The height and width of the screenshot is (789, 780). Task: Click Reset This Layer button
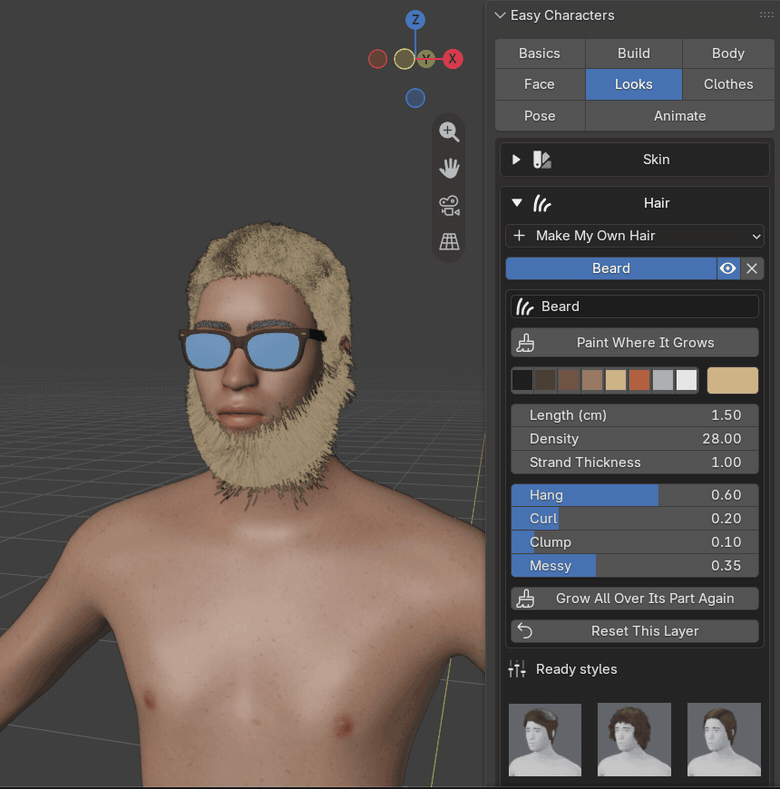pos(635,631)
